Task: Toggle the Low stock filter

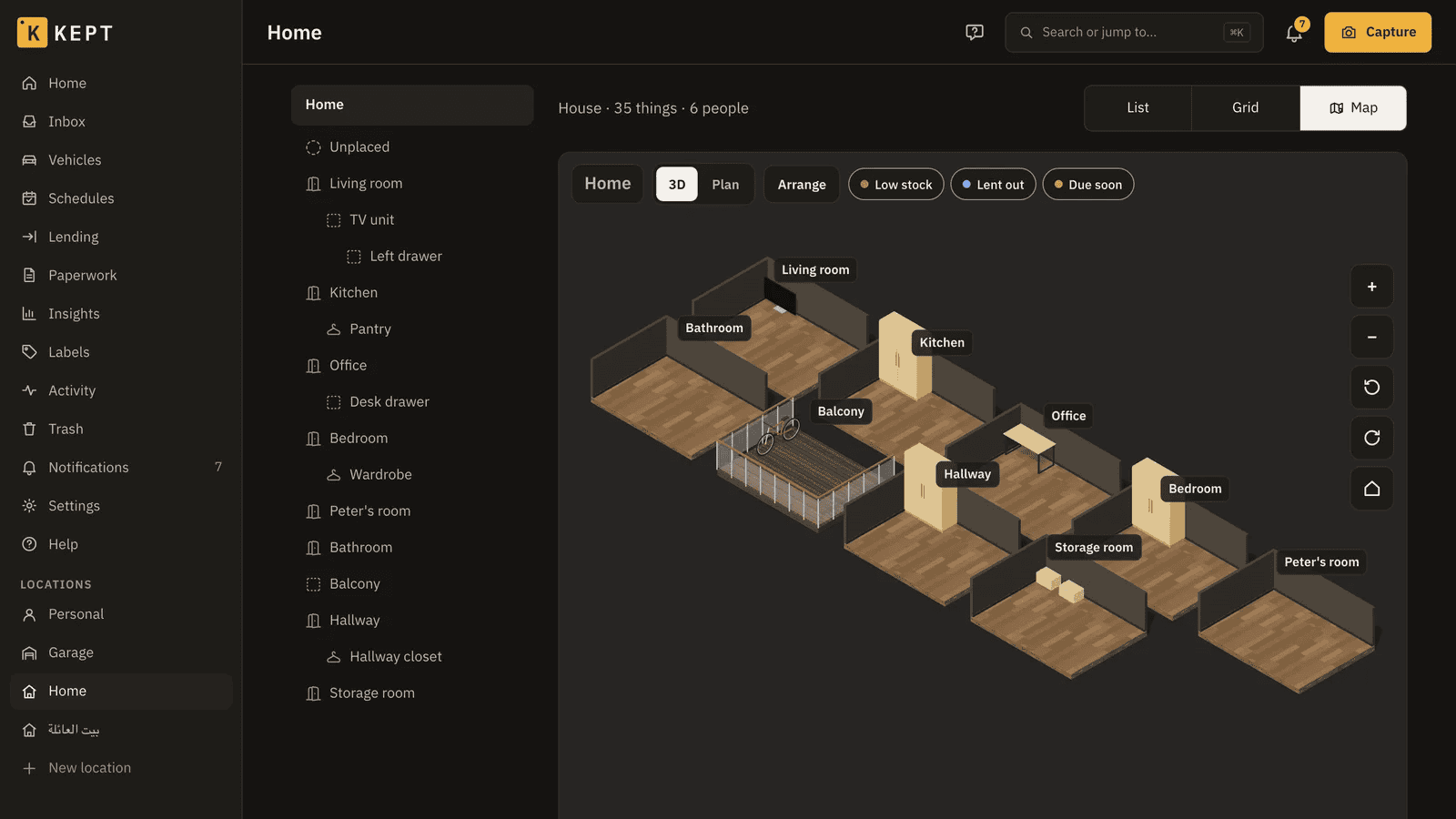Action: click(x=896, y=185)
